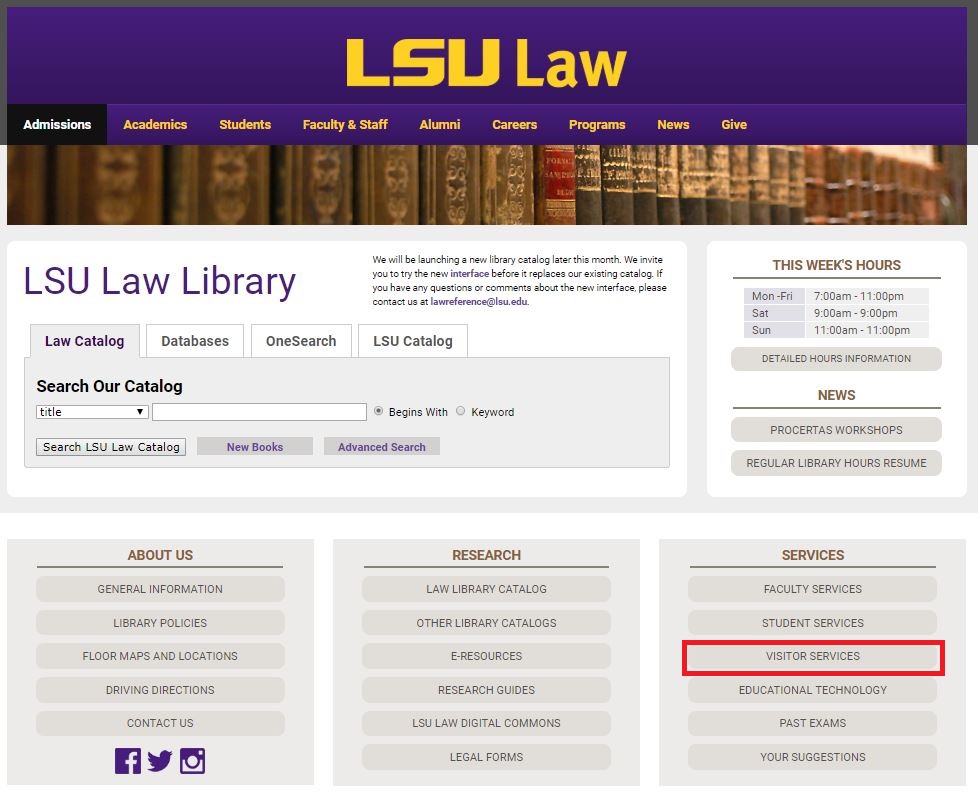Select the Keyword radio button
This screenshot has height=804, width=978.
click(x=460, y=411)
